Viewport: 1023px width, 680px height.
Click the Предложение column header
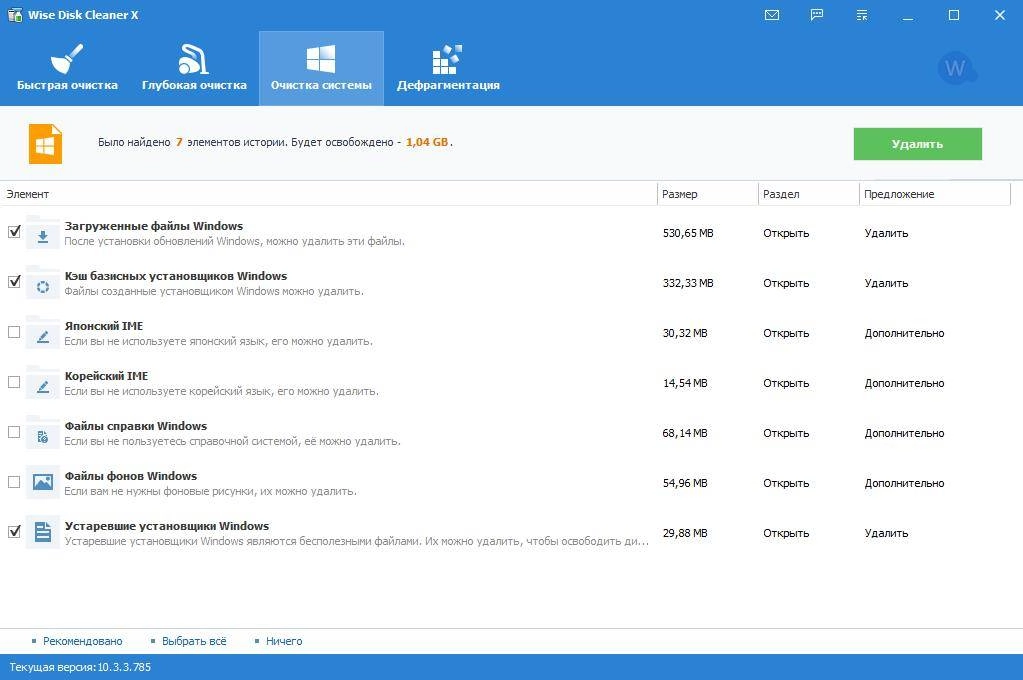935,194
